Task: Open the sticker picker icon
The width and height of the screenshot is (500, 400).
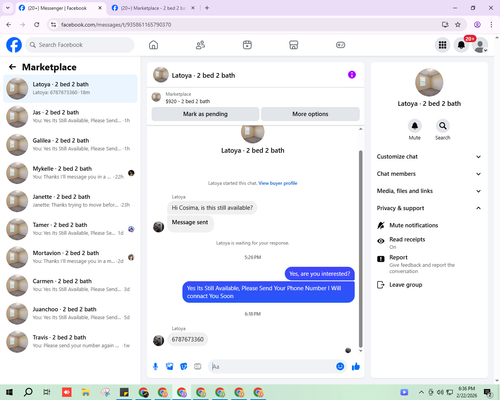Action: click(184, 367)
